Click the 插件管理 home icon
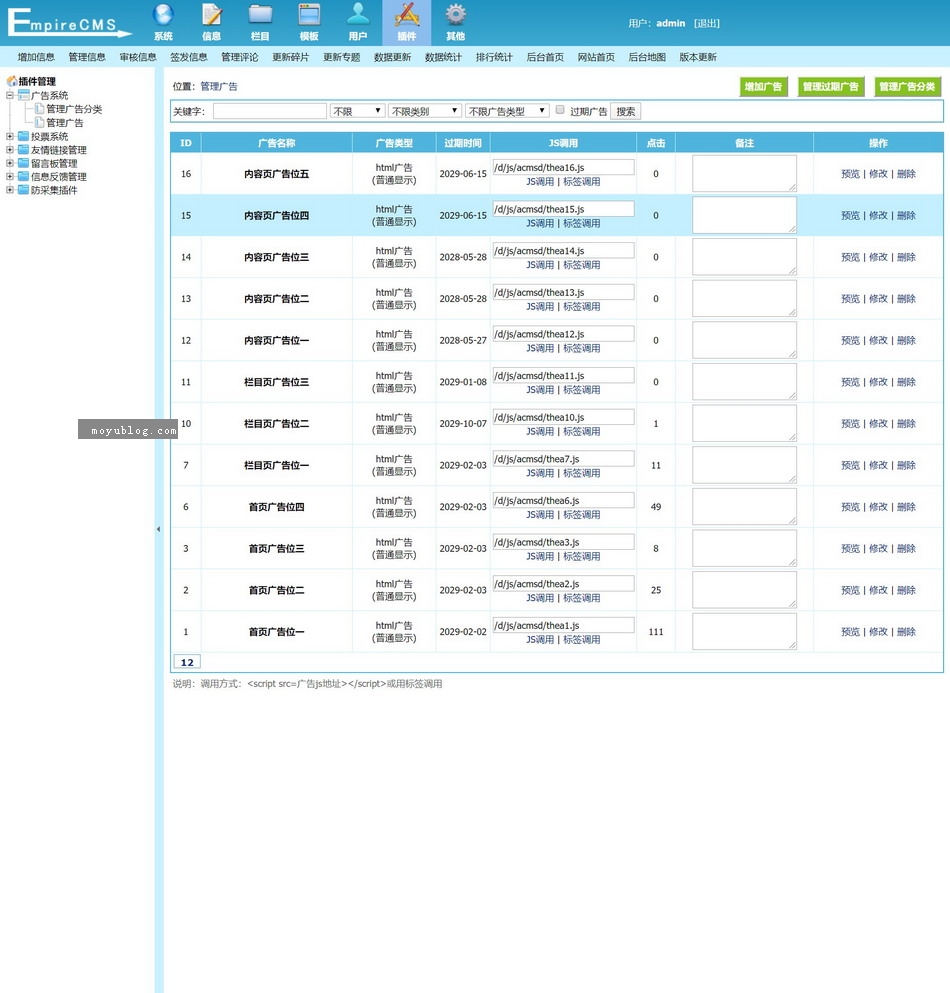This screenshot has height=993, width=950. [11, 81]
